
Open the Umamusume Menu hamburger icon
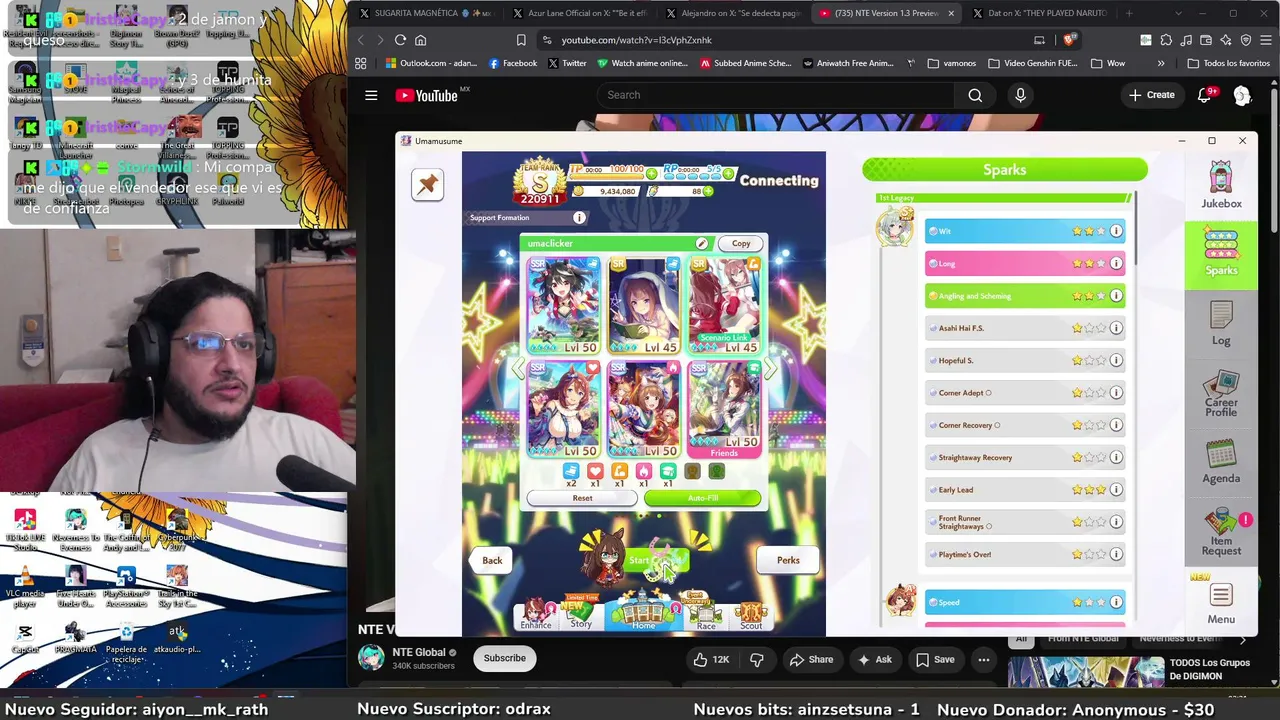[1221, 601]
